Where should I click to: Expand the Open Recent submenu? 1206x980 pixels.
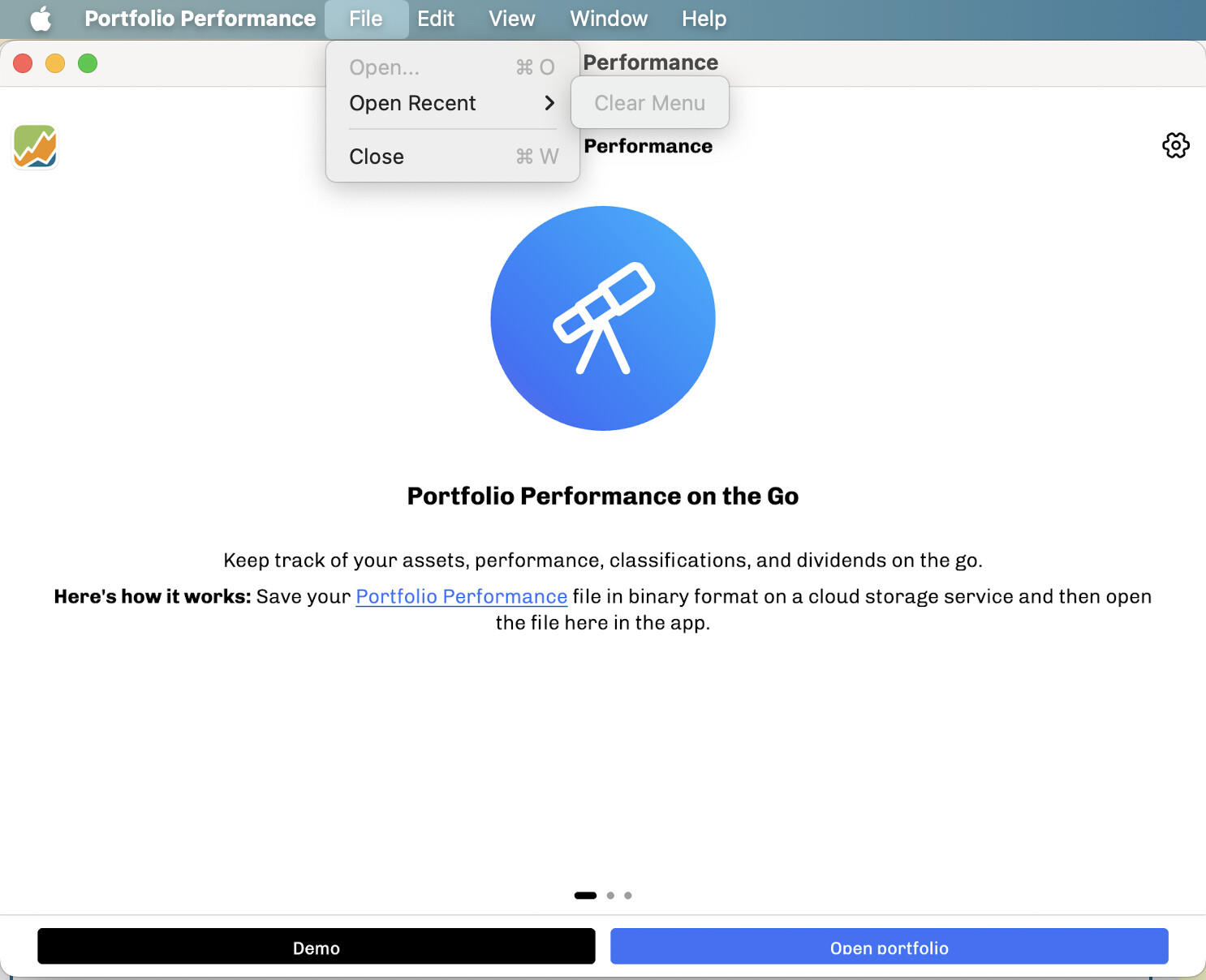pyautogui.click(x=452, y=103)
